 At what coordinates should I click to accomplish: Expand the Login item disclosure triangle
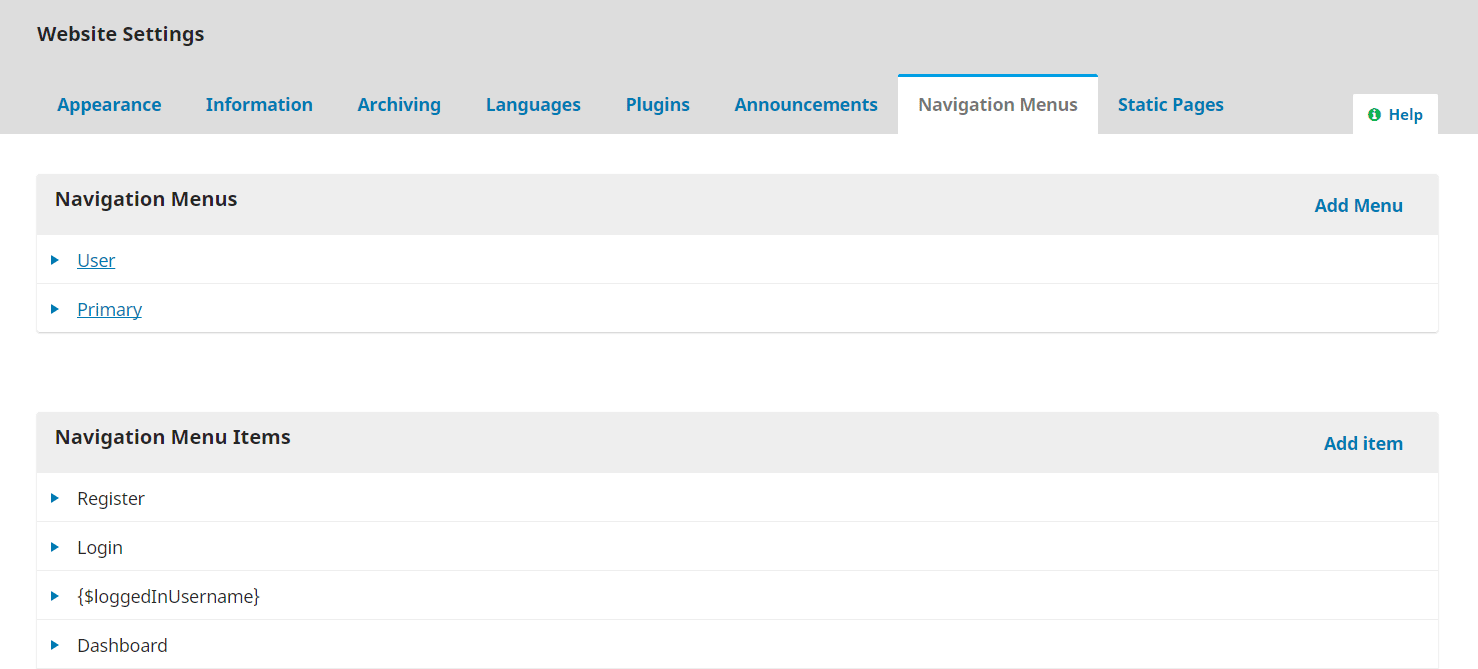pyautogui.click(x=55, y=547)
